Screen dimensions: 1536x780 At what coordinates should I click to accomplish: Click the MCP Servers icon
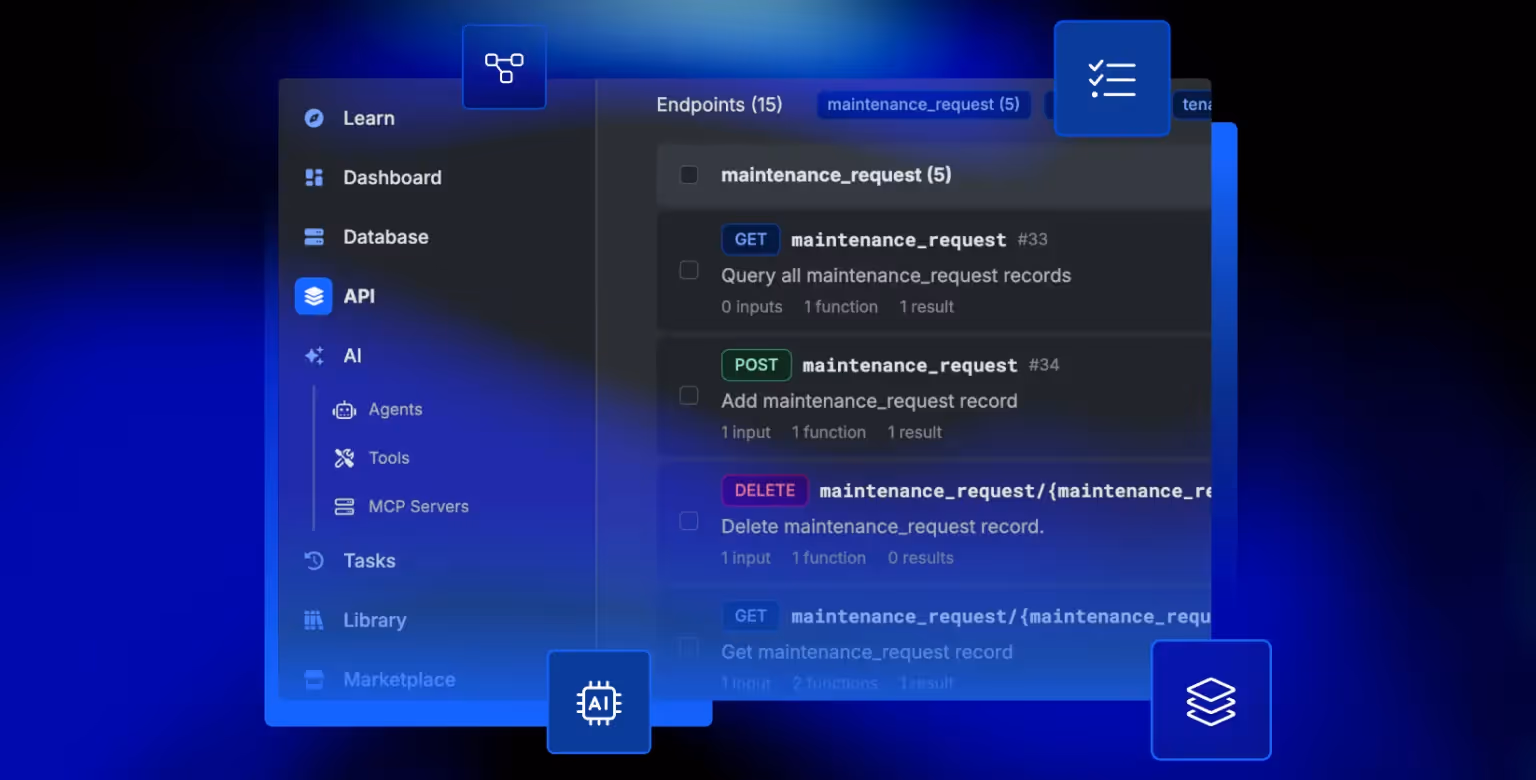344,506
